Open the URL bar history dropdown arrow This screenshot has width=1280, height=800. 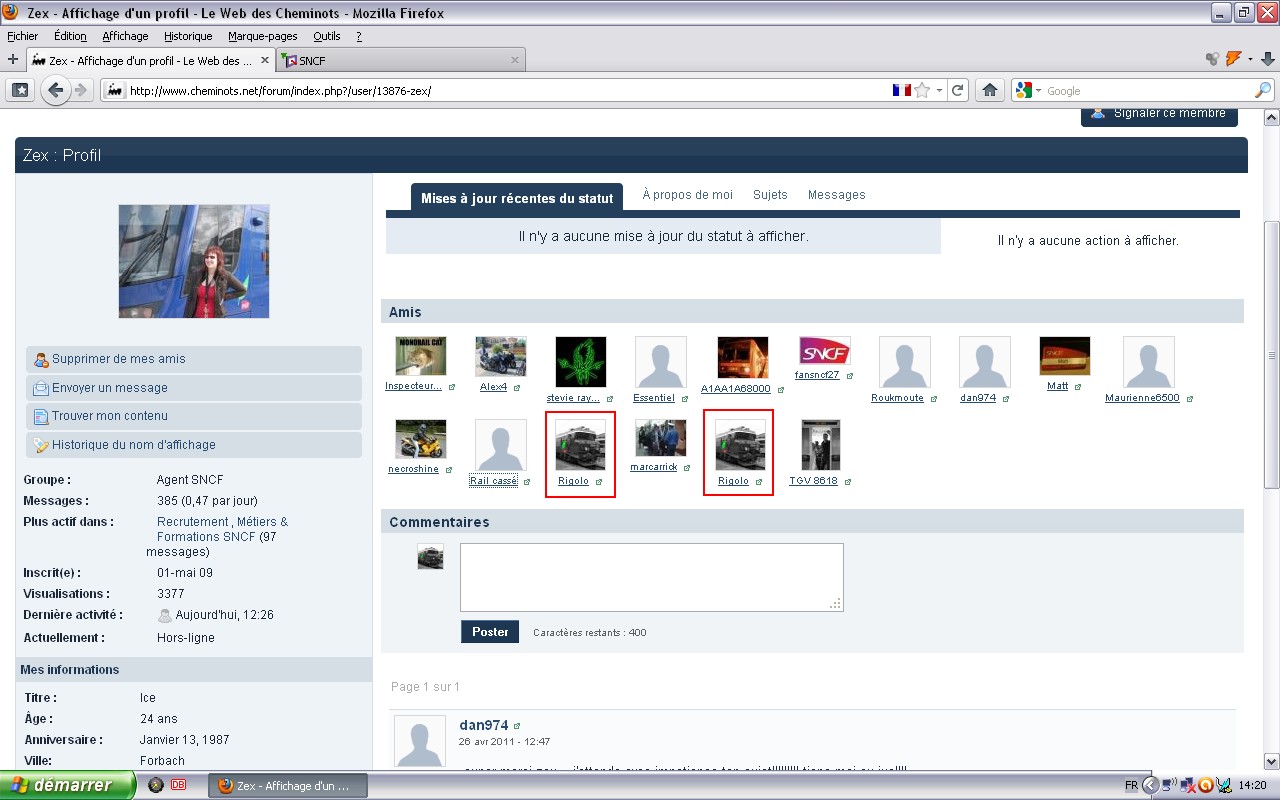pos(939,90)
